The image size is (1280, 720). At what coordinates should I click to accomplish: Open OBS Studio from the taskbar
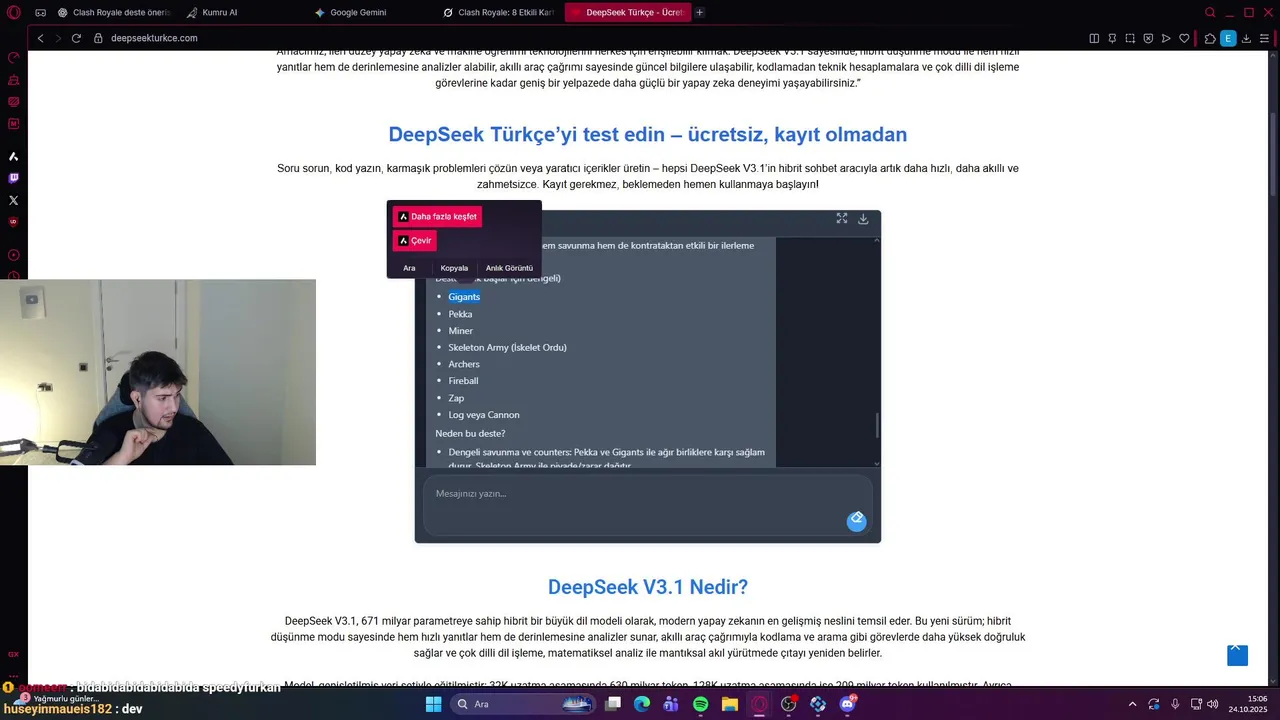pyautogui.click(x=789, y=704)
